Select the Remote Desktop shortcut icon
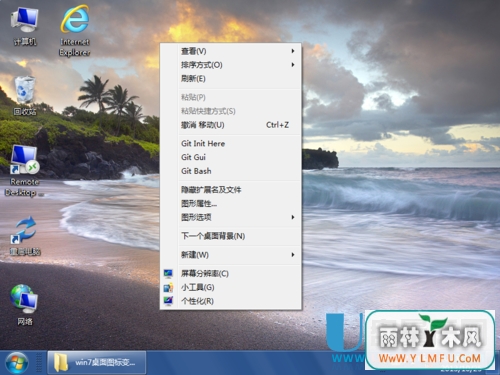This screenshot has width=500, height=375. [24, 171]
